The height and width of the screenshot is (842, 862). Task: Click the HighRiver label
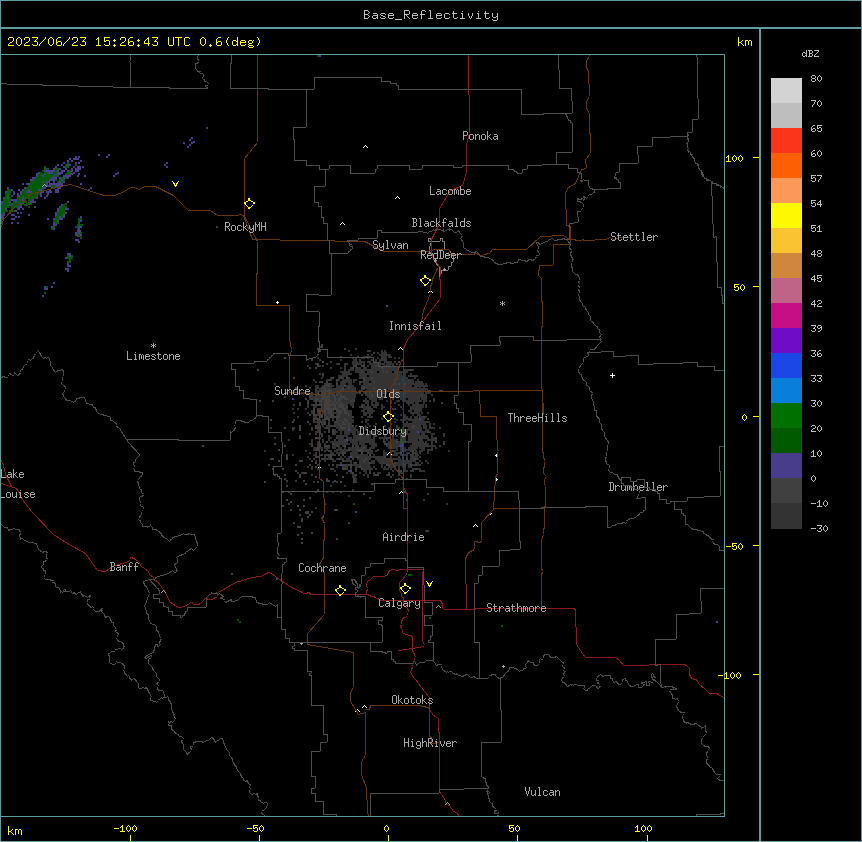click(430, 743)
